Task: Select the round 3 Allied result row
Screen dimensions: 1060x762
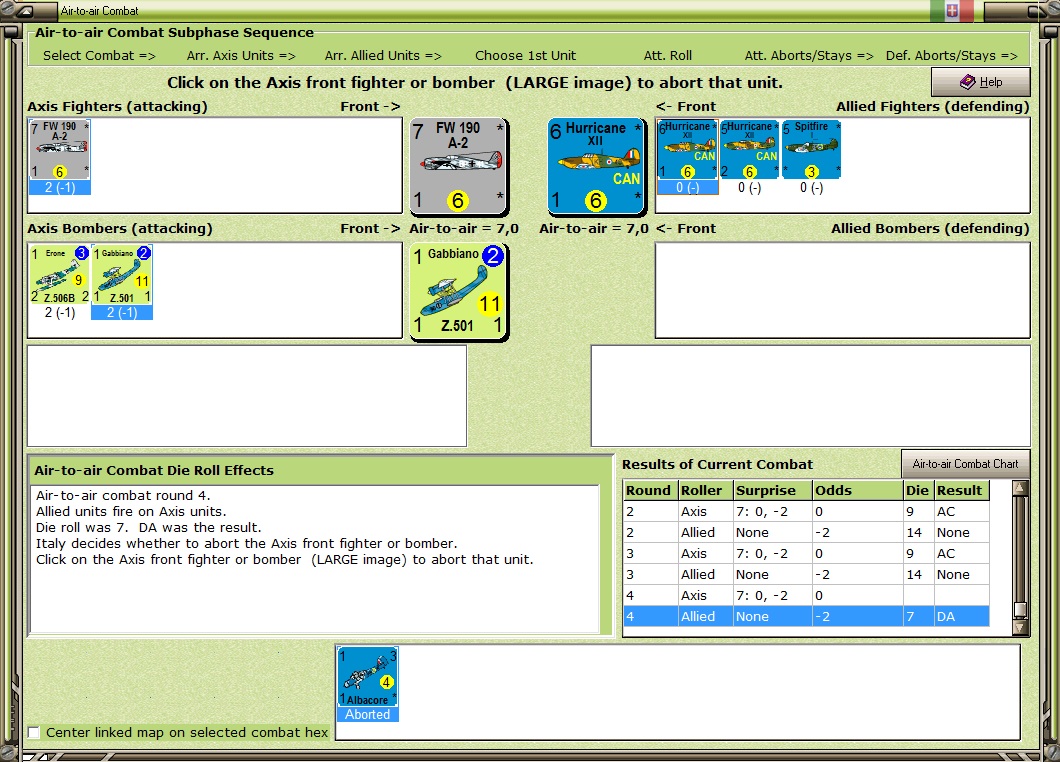Action: point(806,574)
